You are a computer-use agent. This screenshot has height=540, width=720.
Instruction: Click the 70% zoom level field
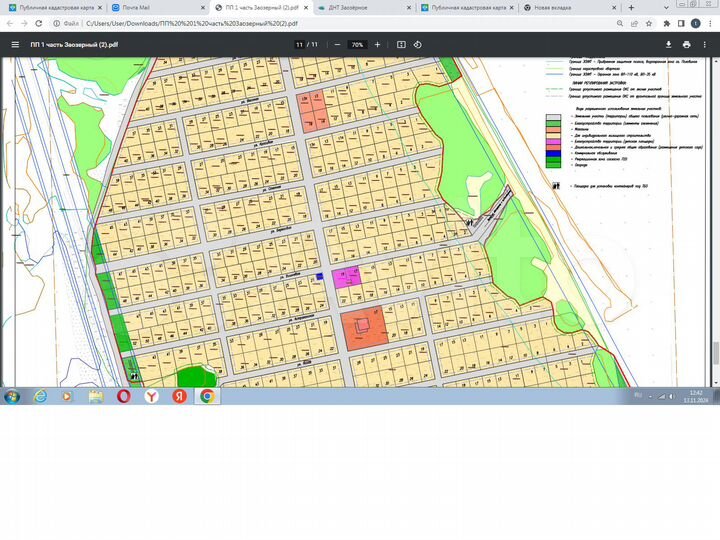click(357, 45)
